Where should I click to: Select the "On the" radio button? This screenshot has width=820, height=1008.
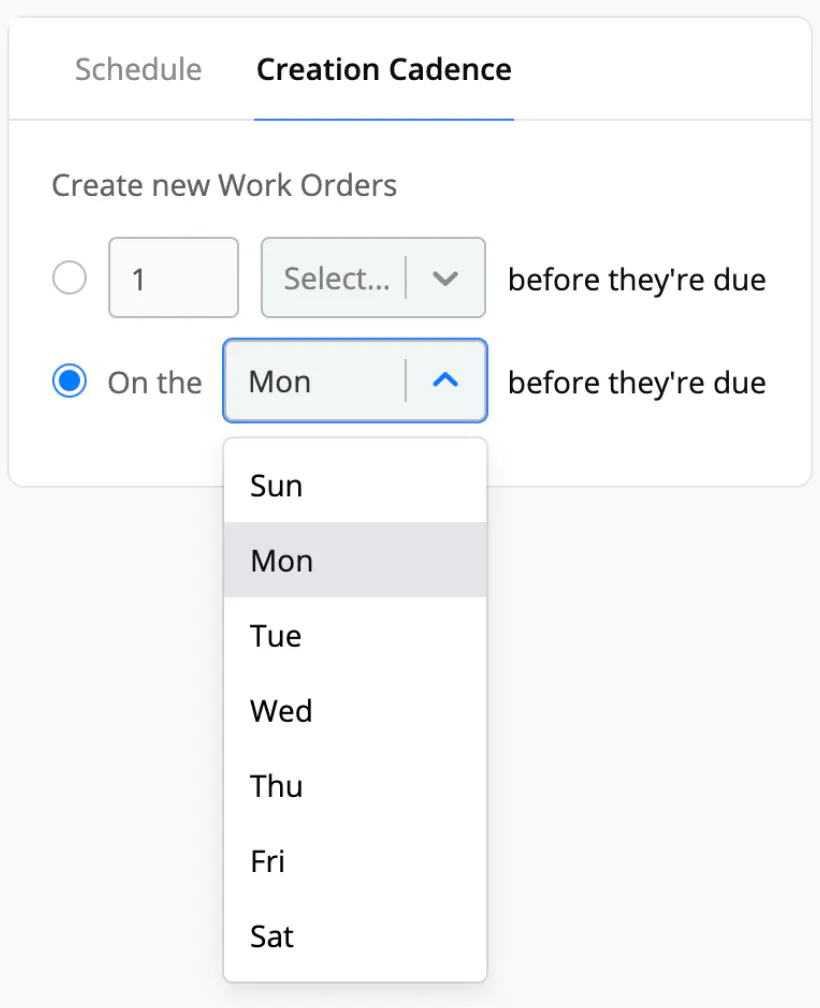point(69,382)
